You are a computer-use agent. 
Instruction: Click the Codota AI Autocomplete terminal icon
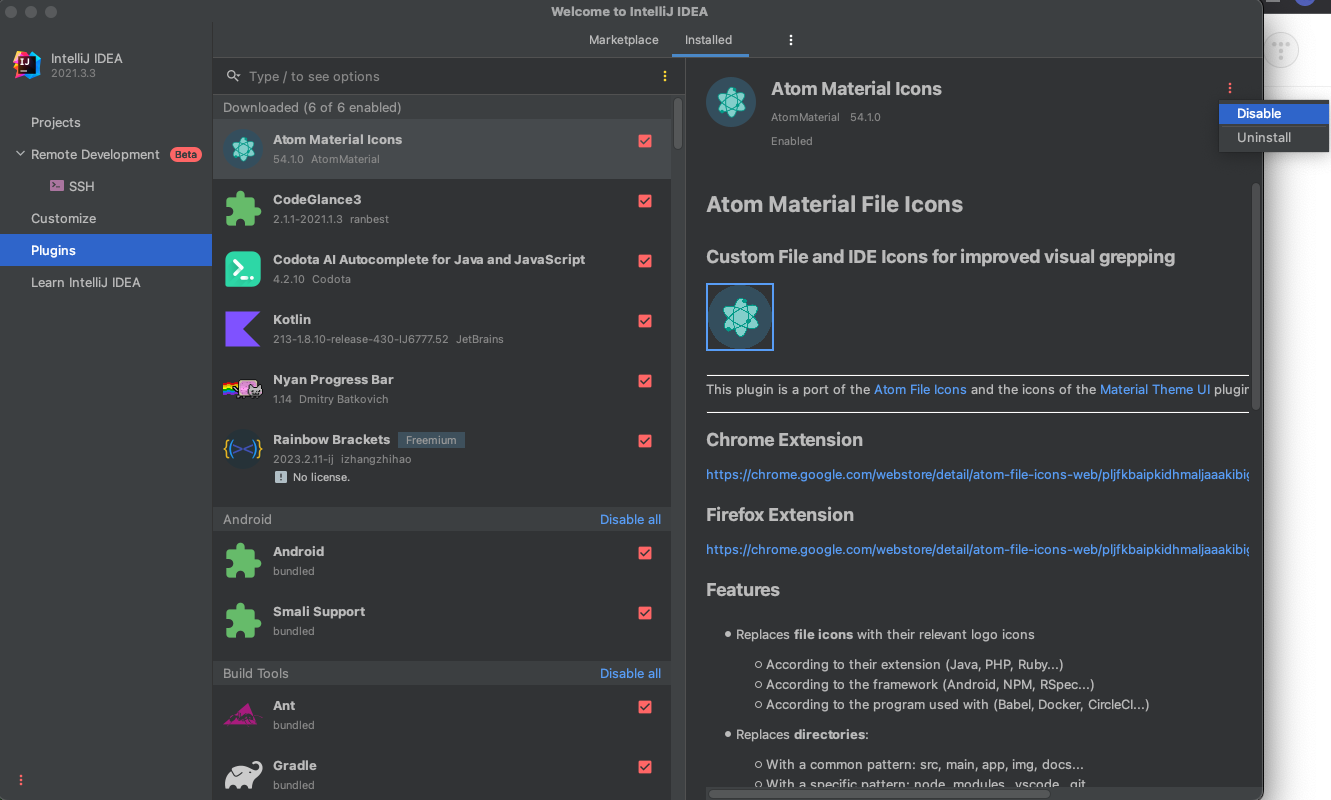242,270
